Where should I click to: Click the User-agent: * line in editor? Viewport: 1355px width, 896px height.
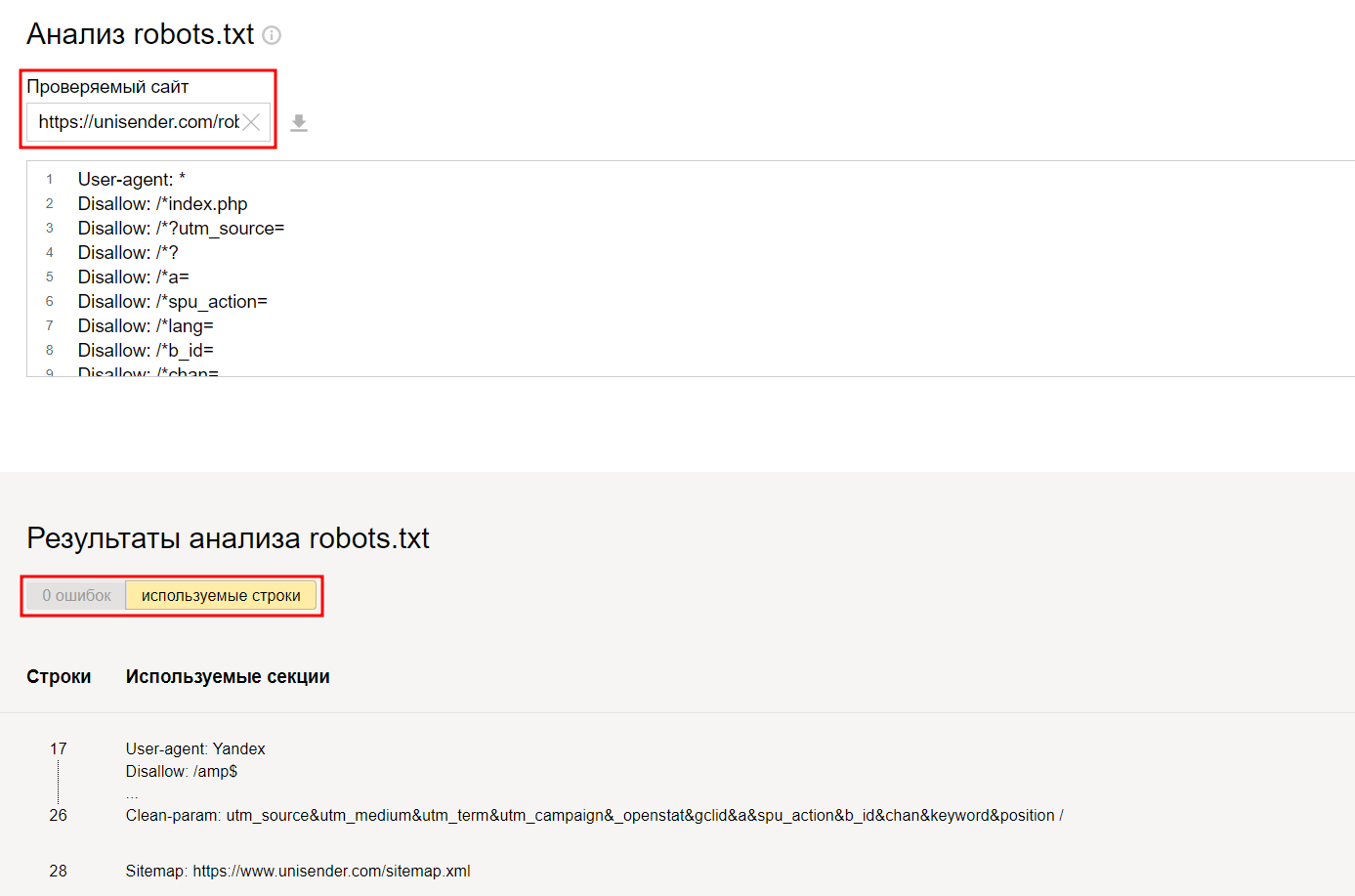tap(132, 180)
